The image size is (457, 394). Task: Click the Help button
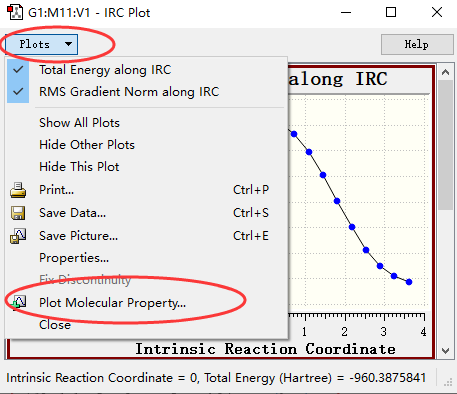[417, 44]
